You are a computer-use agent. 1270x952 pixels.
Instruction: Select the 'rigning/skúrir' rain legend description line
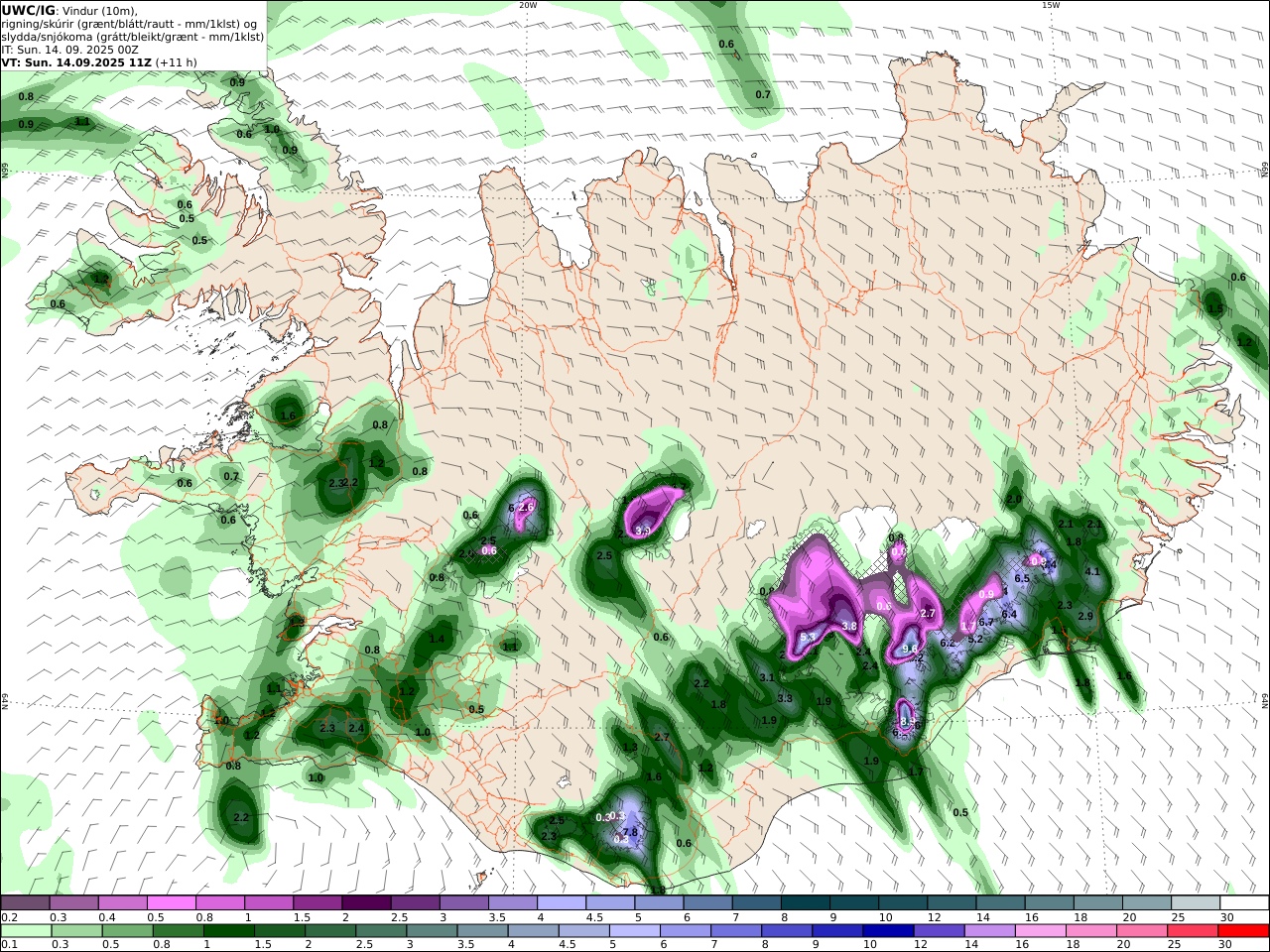click(x=129, y=23)
